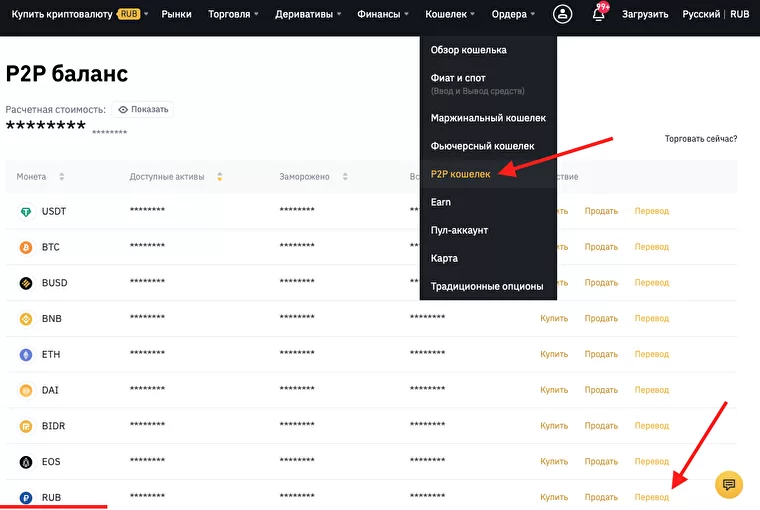Click Продать in BTC row

pyautogui.click(x=601, y=247)
